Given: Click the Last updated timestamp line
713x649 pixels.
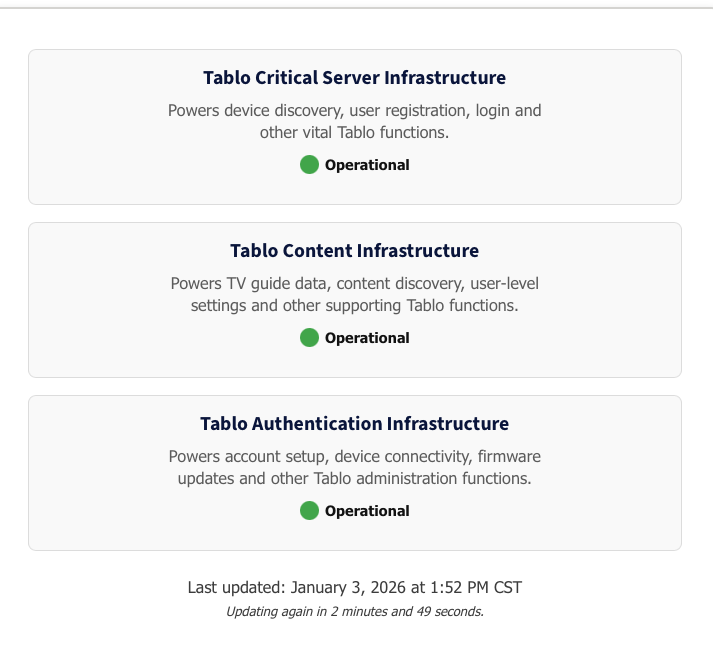Looking at the screenshot, I should [x=354, y=588].
